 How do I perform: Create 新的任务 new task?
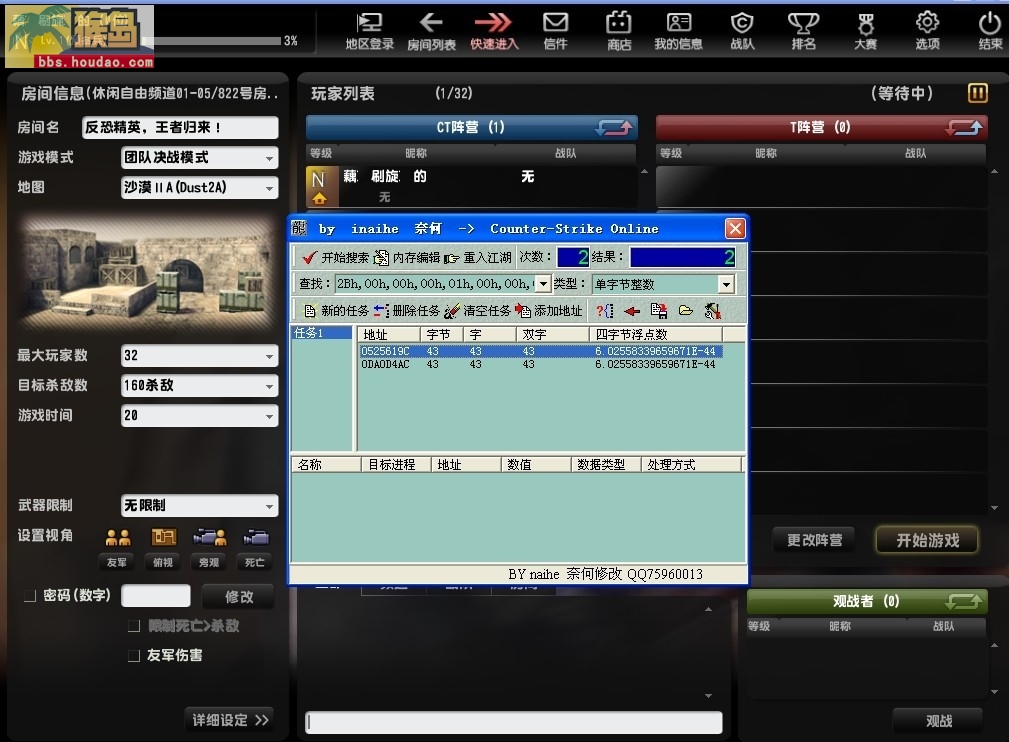[x=335, y=311]
